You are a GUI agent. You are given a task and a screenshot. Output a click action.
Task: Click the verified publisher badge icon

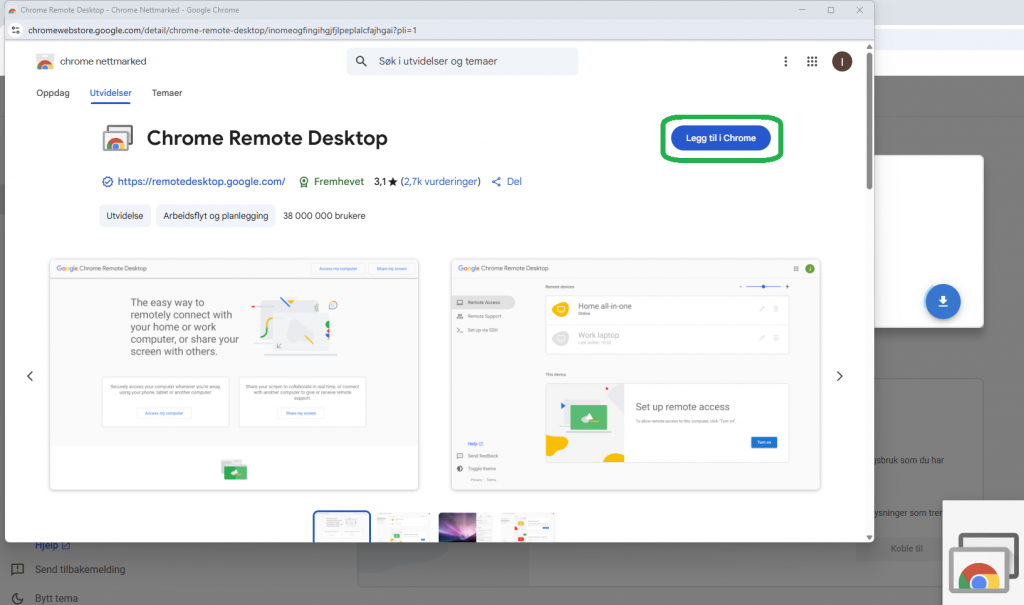[108, 182]
